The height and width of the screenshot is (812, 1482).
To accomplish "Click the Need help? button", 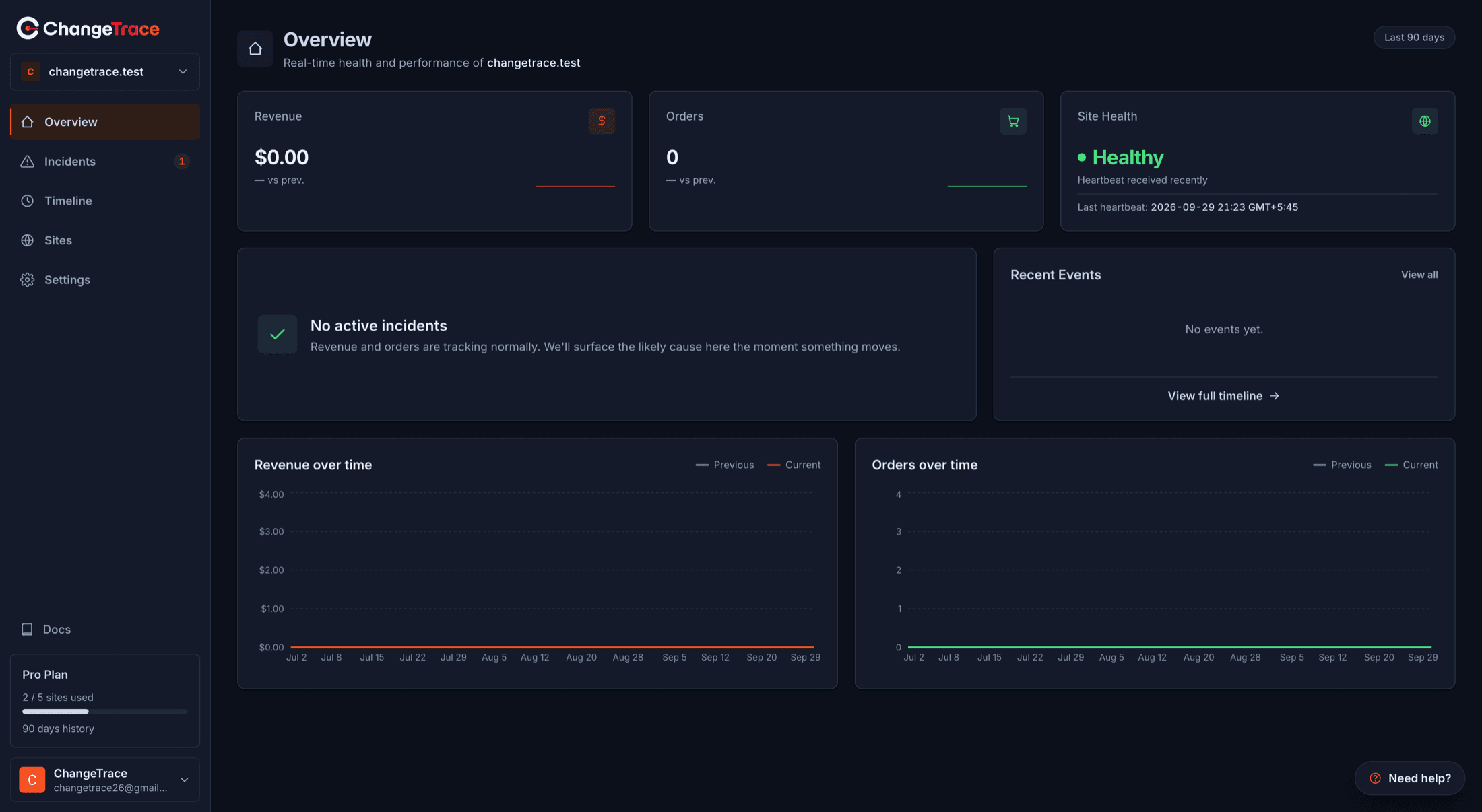I will click(1409, 778).
